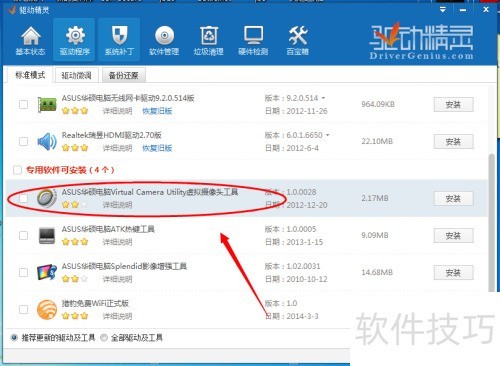Open 详细说明 for ASUS Splendid tool
Image resolution: width=500 pixels, height=366 pixels.
117,279
